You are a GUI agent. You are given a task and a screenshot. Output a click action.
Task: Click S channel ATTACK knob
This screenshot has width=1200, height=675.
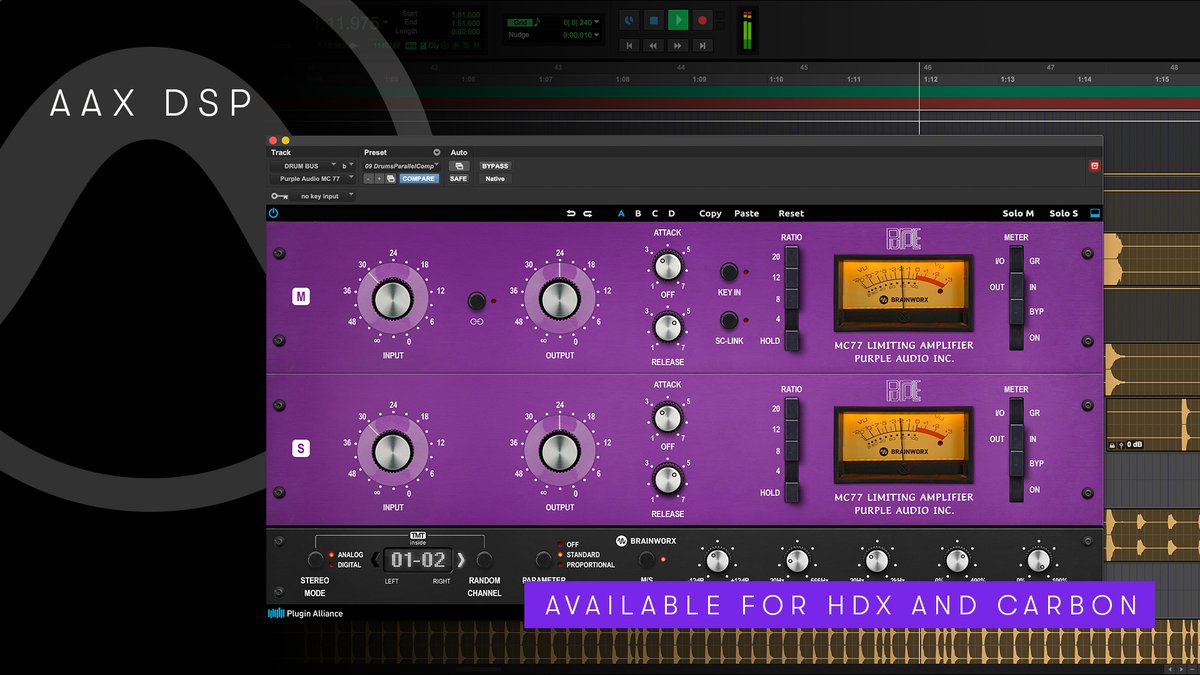point(667,416)
